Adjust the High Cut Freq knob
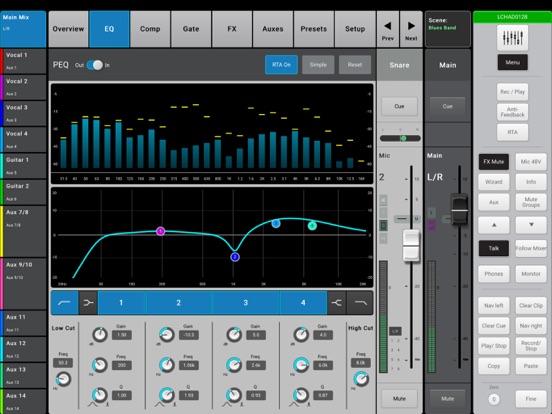This screenshot has width=552, height=414. pos(361,379)
